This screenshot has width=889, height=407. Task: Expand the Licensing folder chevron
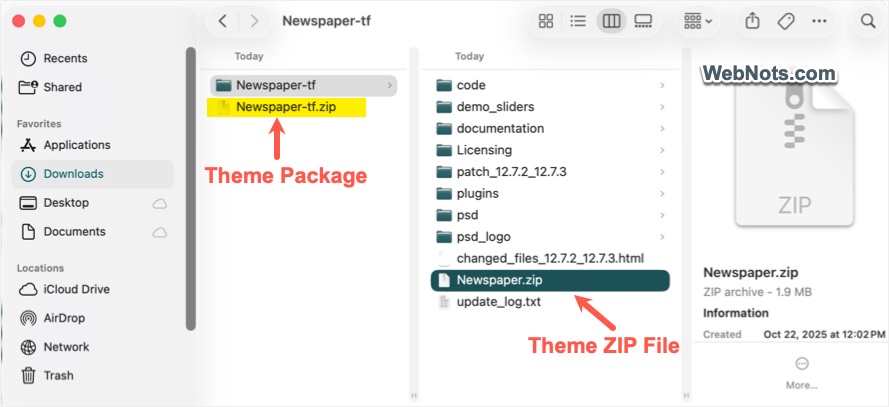tap(662, 150)
